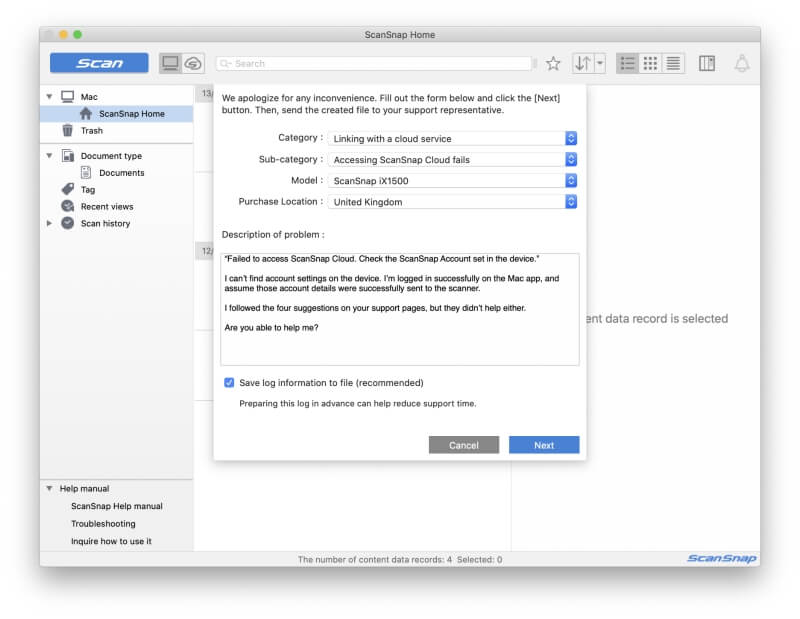800x619 pixels.
Task: Click the Cancel button
Action: pyautogui.click(x=464, y=445)
